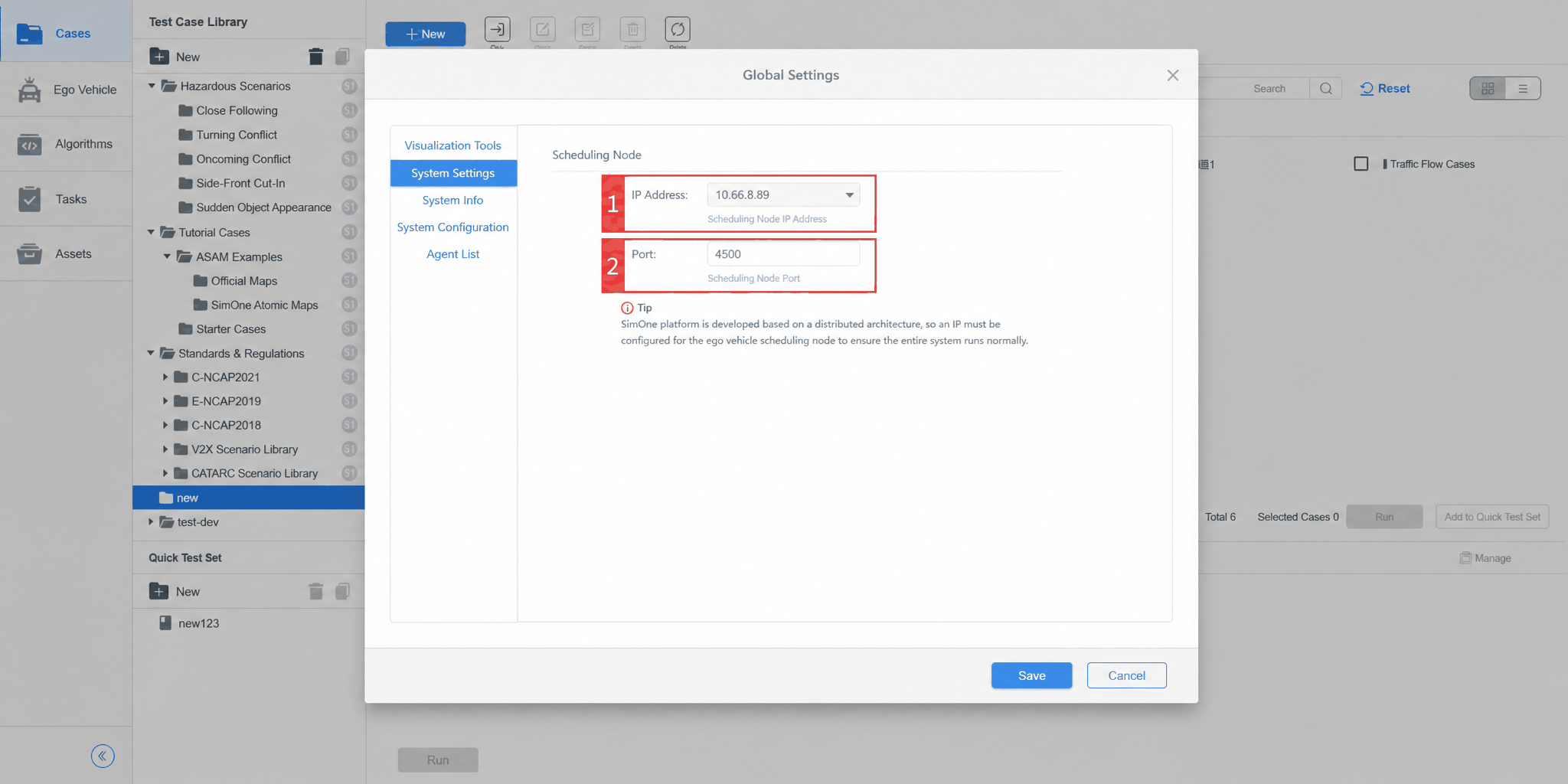This screenshot has width=1568, height=784.
Task: Click the Run button at the bottom
Action: coord(438,759)
